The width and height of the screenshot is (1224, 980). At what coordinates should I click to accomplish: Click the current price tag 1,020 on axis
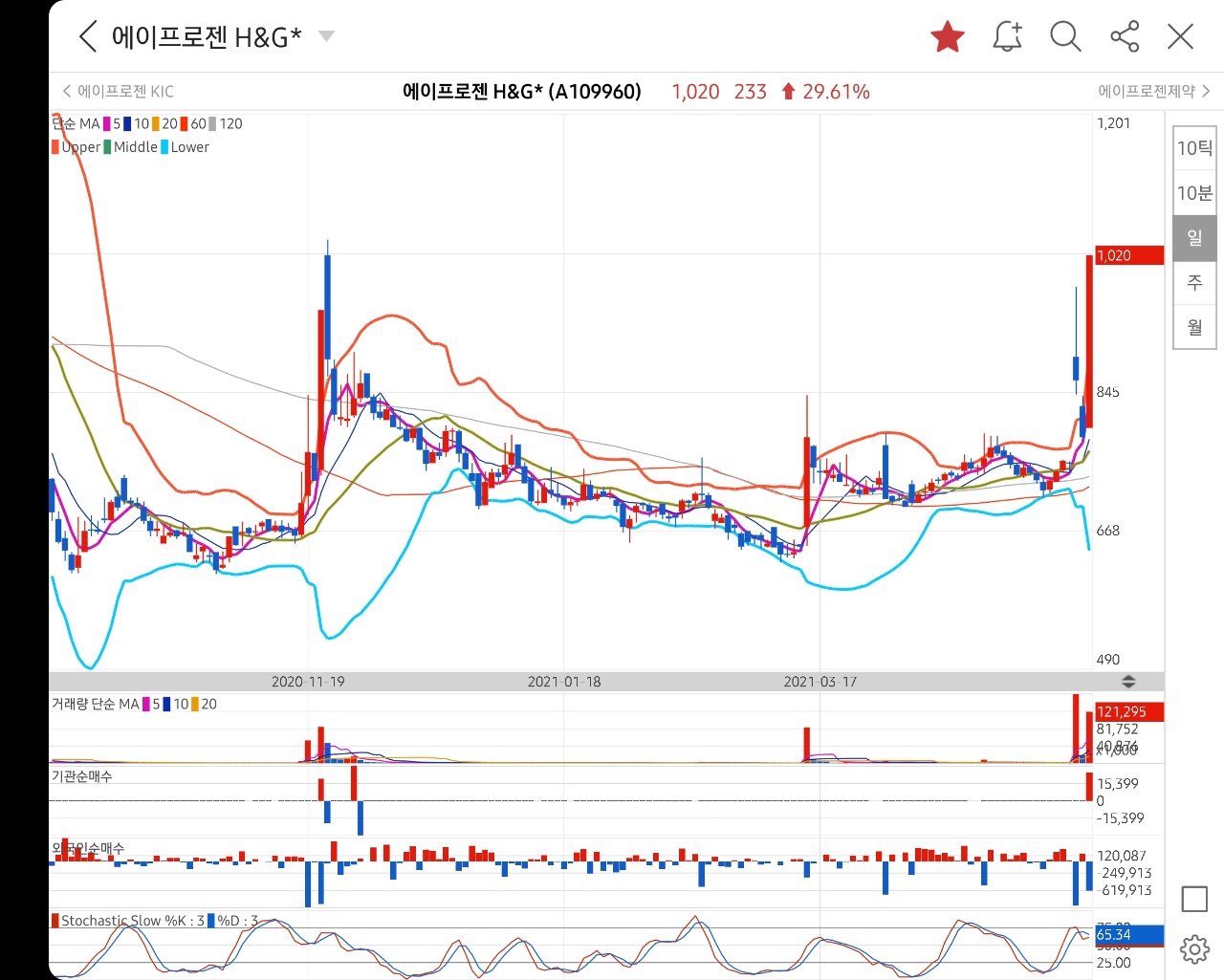(x=1129, y=255)
